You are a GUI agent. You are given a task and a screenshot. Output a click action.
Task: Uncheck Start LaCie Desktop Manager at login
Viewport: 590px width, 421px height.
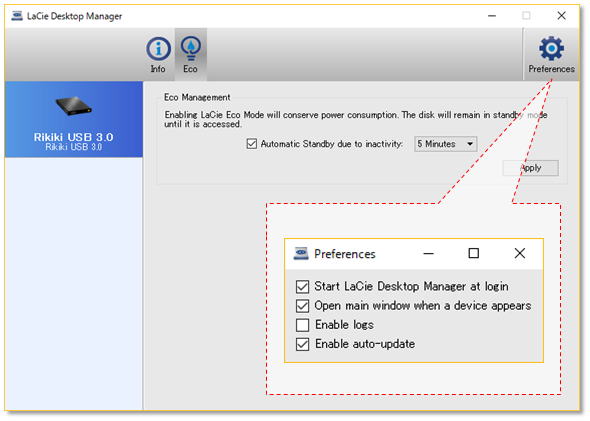303,287
